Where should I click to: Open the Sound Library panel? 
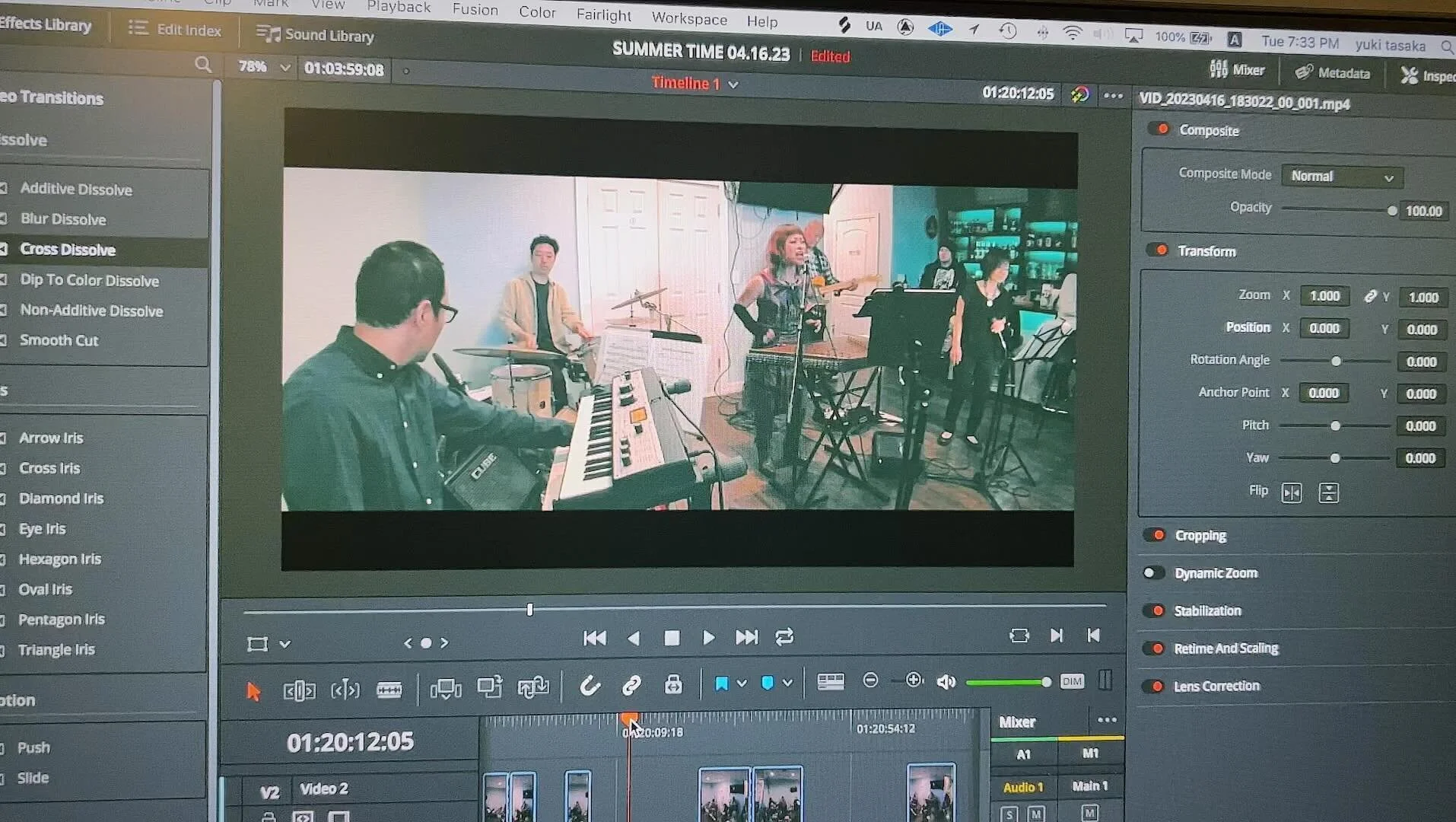click(x=315, y=34)
